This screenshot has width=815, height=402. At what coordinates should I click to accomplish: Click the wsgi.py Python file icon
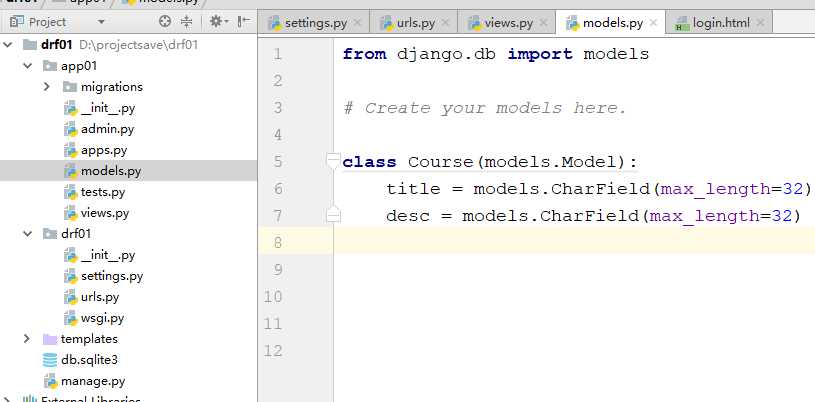pyautogui.click(x=70, y=318)
